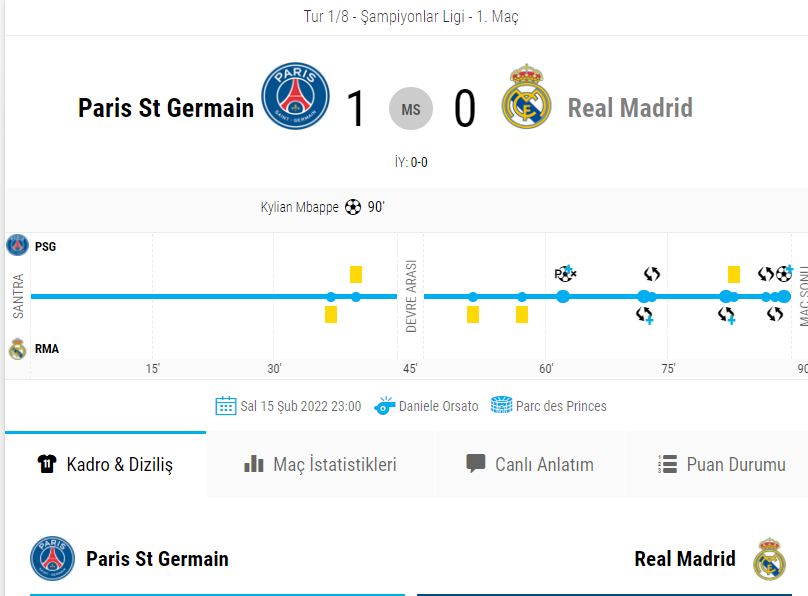The height and width of the screenshot is (596, 808).
Task: Click PSG yellow card before half-time
Action: click(356, 274)
